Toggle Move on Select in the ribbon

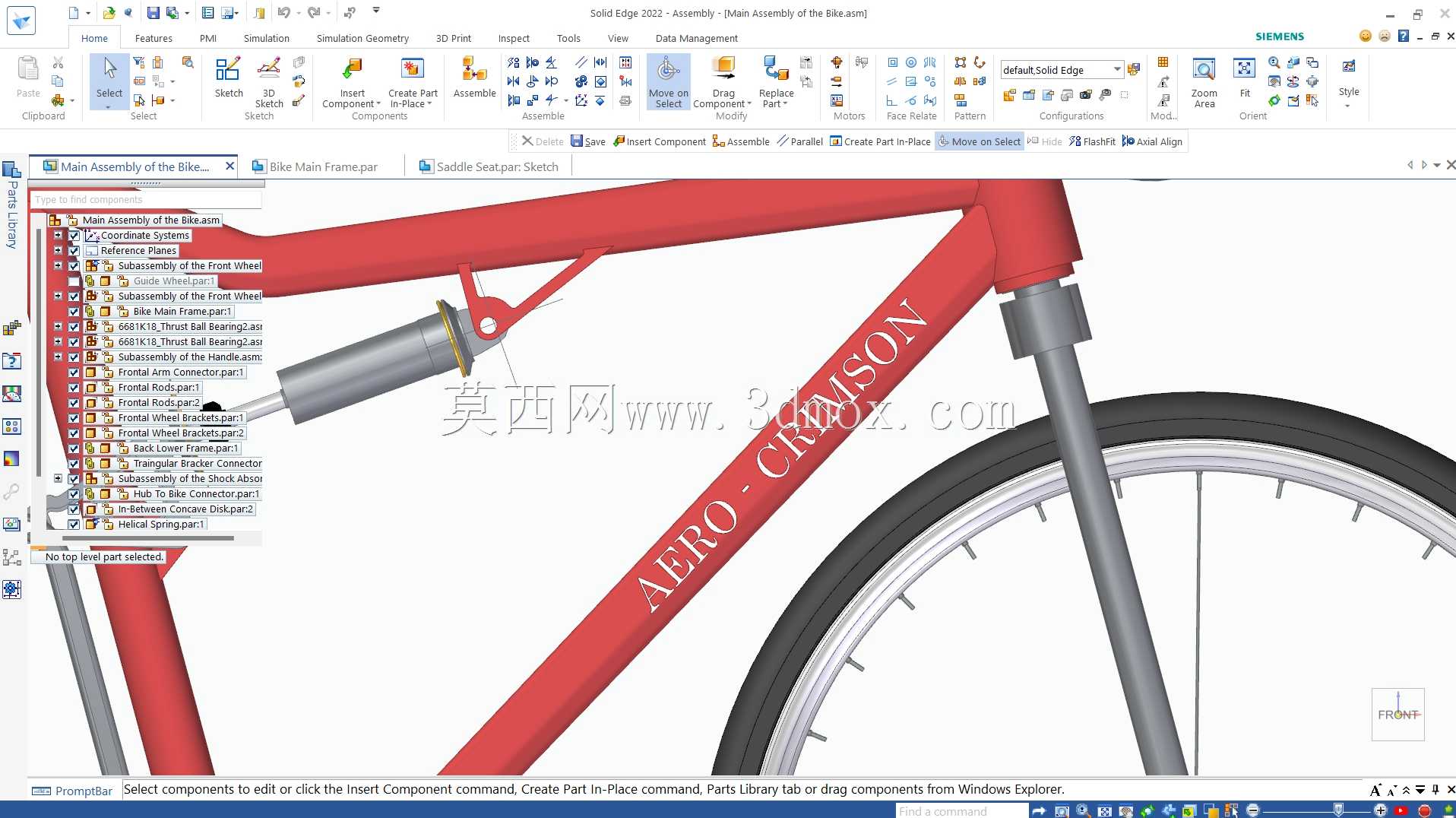tap(669, 81)
